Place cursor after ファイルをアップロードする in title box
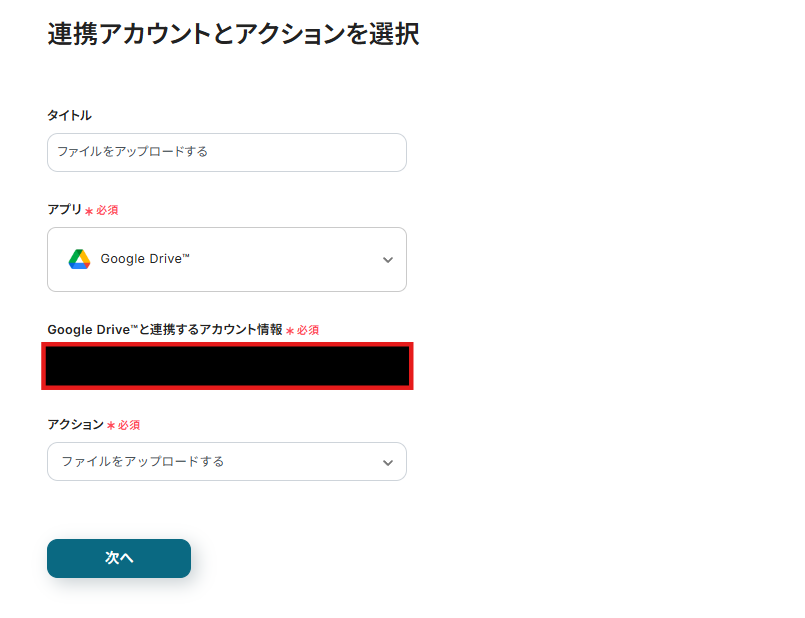 (x=211, y=152)
